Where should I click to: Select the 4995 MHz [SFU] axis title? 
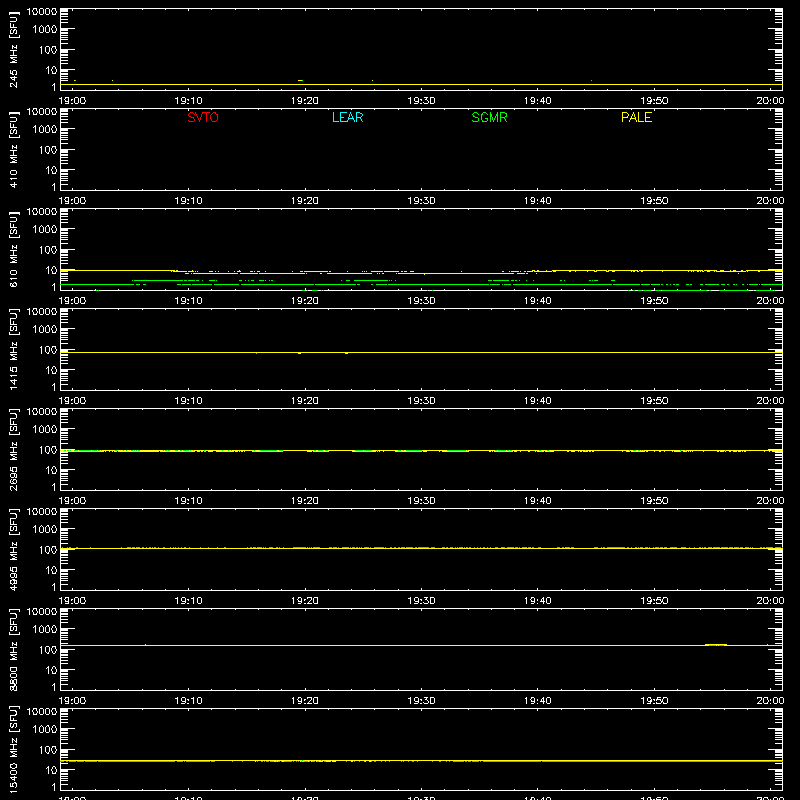click(x=13, y=550)
